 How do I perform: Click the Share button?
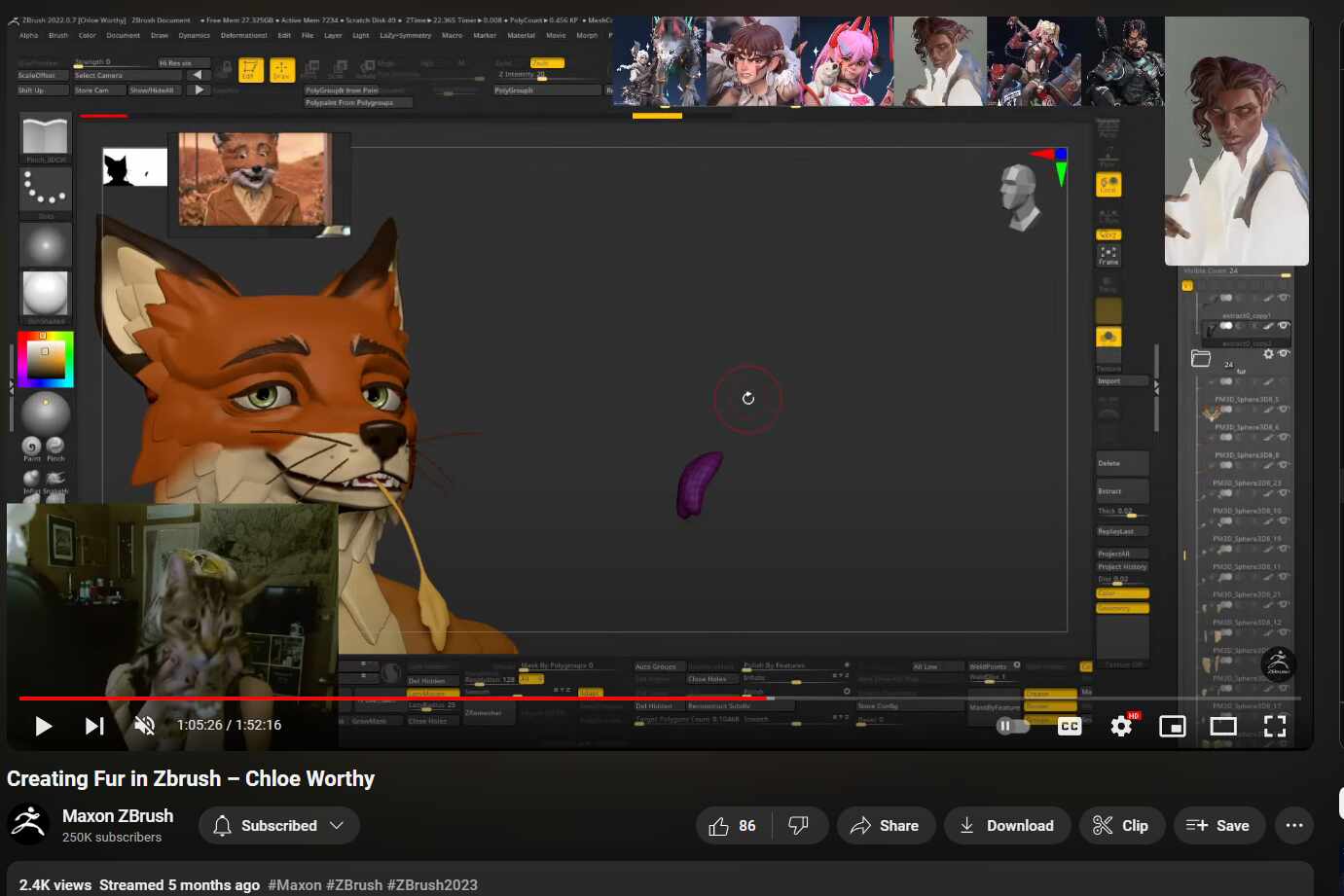click(886, 826)
